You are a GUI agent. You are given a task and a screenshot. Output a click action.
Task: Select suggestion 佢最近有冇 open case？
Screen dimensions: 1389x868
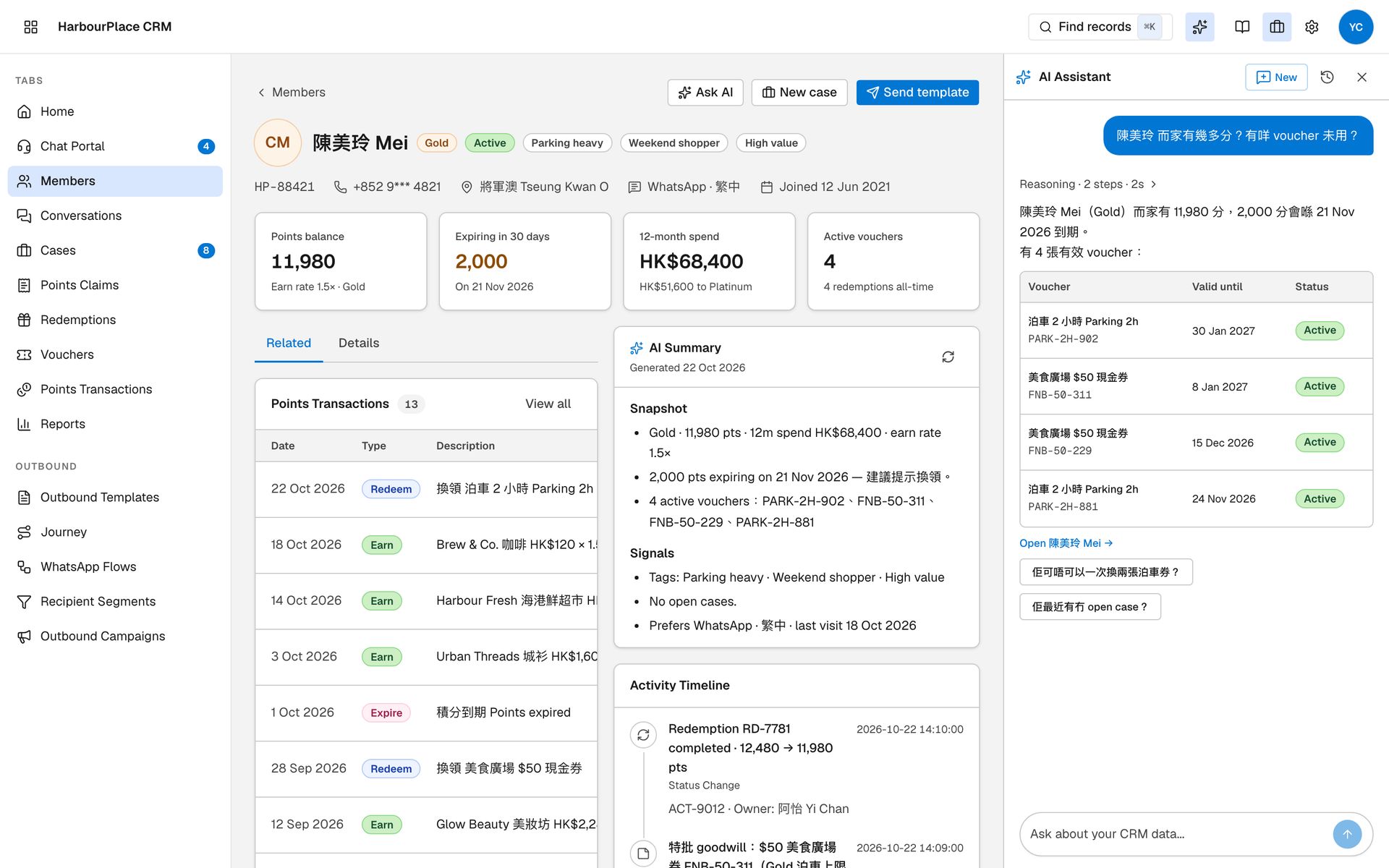1090,607
